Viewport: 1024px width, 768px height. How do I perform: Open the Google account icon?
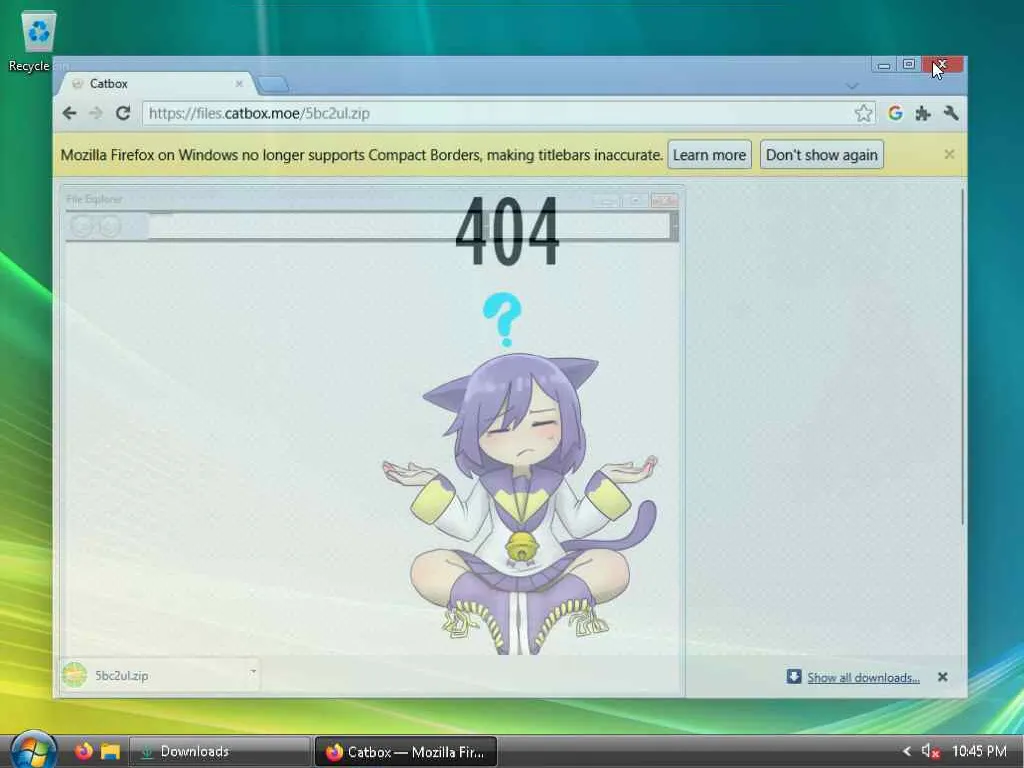click(x=895, y=113)
